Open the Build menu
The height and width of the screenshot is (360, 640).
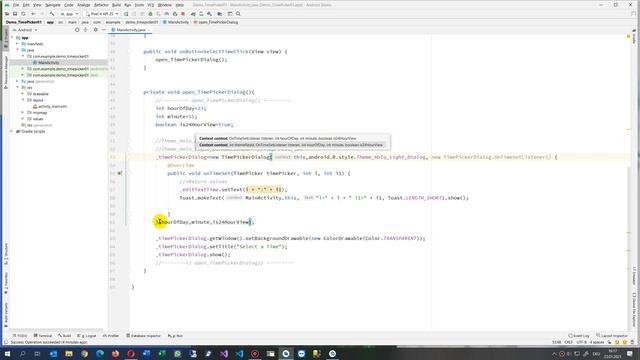pyautogui.click(x=116, y=5)
